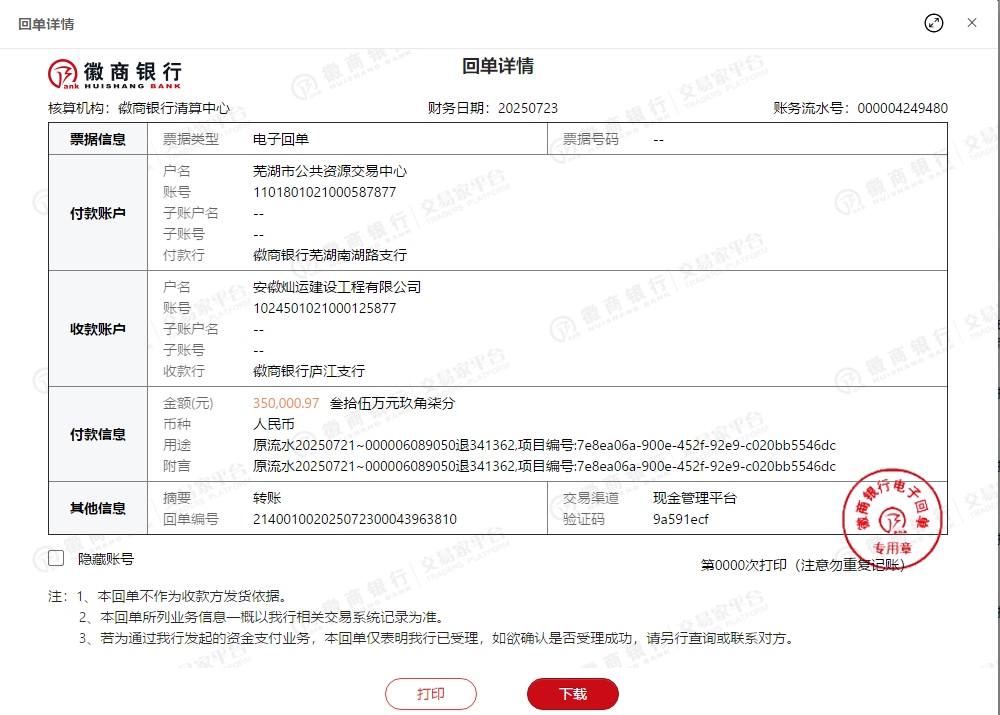Click the 付款信息 row header
The height and width of the screenshot is (715, 1000).
pyautogui.click(x=97, y=435)
